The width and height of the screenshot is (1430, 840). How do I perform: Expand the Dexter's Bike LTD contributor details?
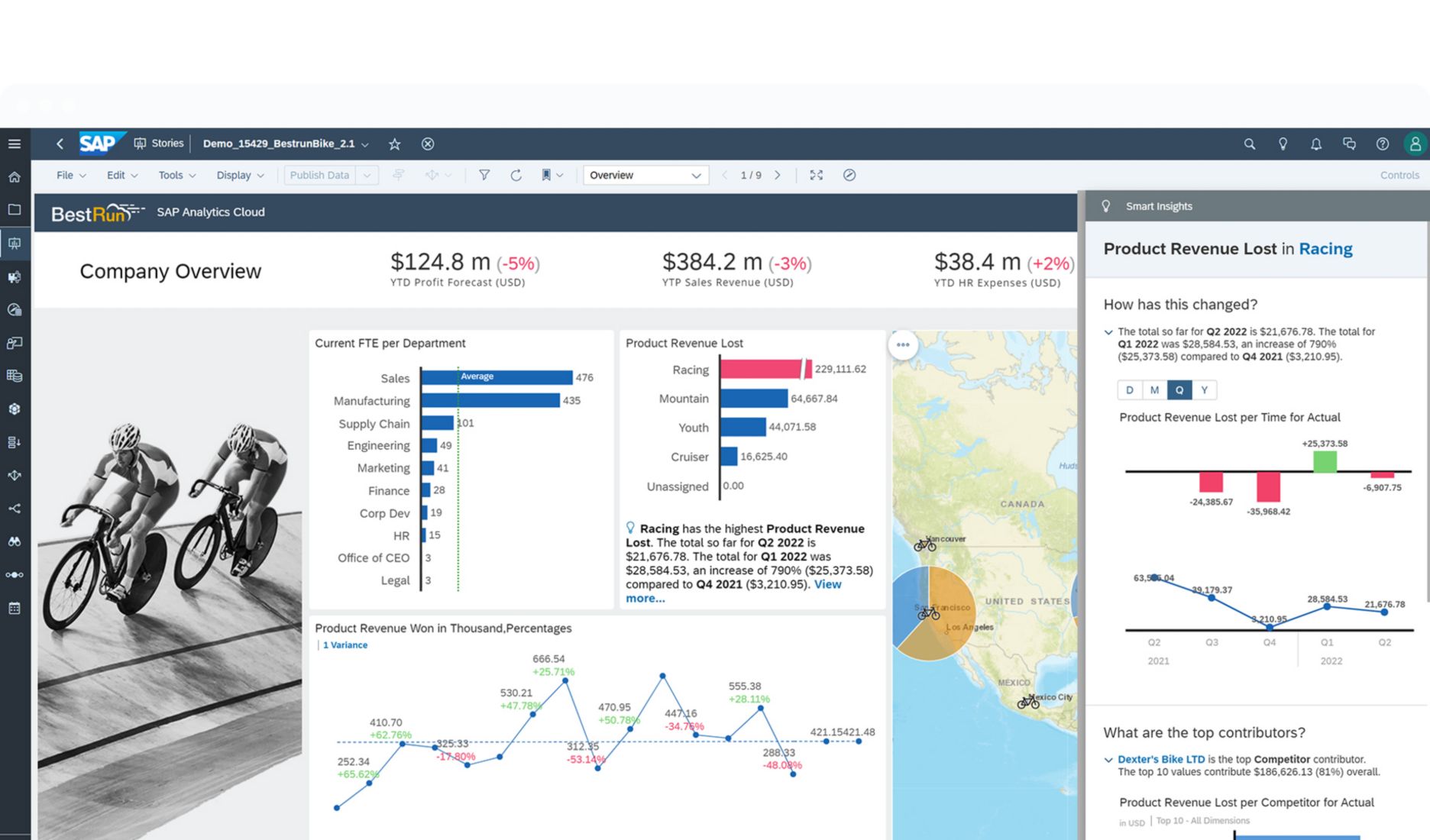point(1108,759)
